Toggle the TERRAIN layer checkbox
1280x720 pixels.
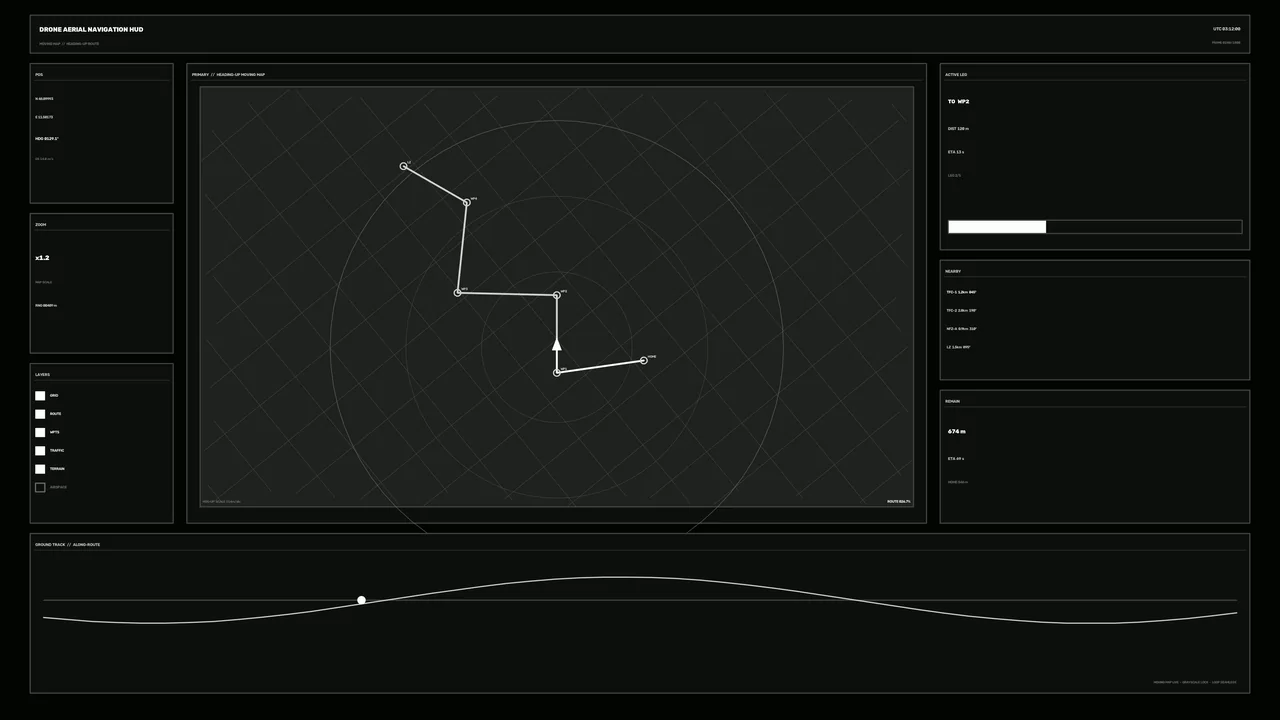coord(40,469)
